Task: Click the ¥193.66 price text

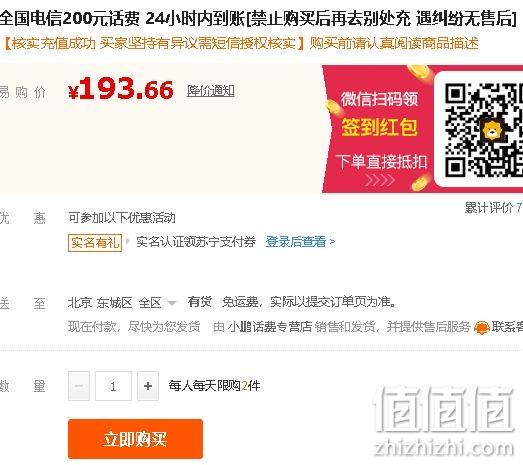Action: click(x=120, y=89)
